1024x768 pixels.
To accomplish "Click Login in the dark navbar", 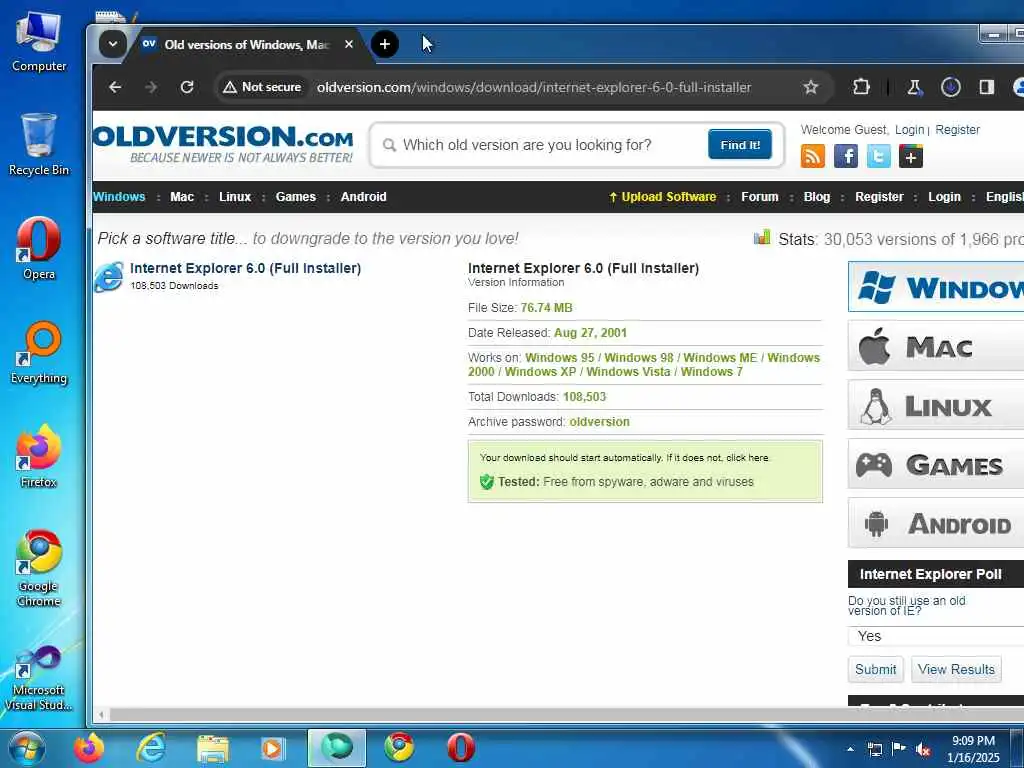I will click(944, 197).
